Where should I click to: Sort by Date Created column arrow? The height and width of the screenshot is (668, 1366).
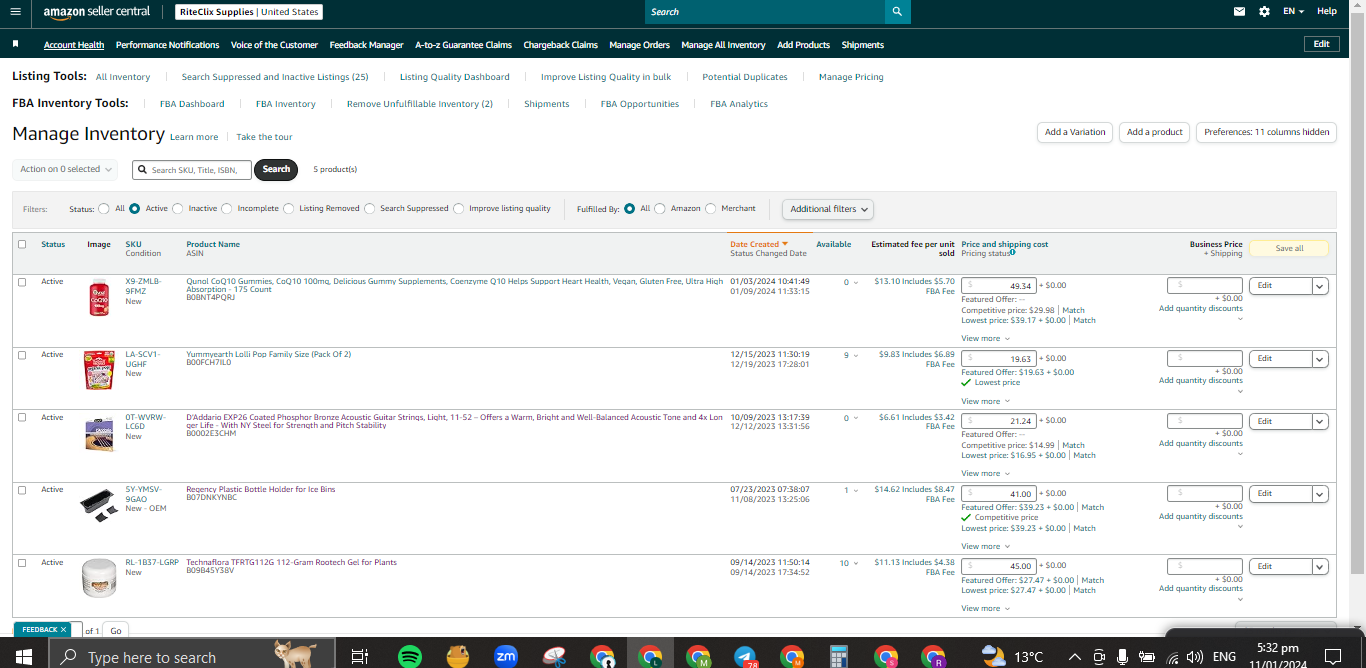pyautogui.click(x=785, y=244)
